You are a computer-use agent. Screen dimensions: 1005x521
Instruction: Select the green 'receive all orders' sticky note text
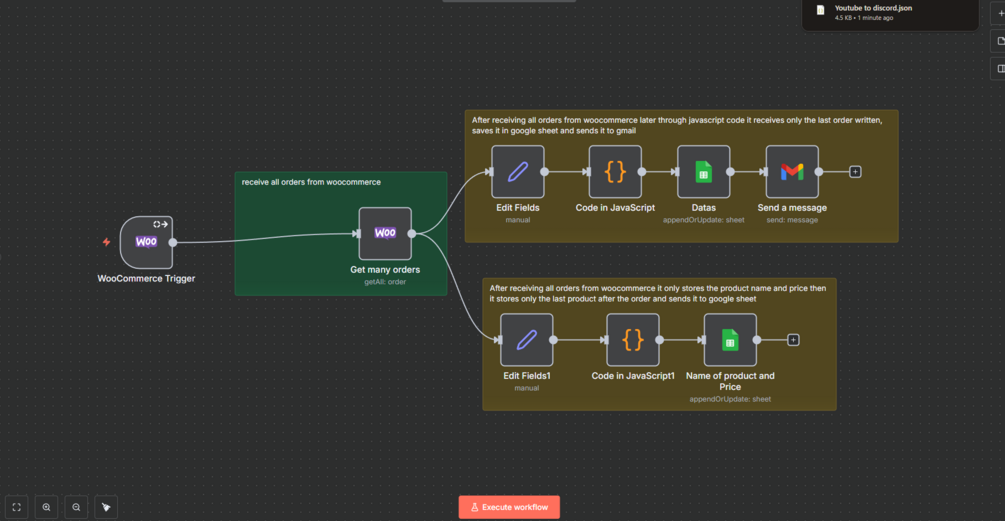[x=311, y=182]
